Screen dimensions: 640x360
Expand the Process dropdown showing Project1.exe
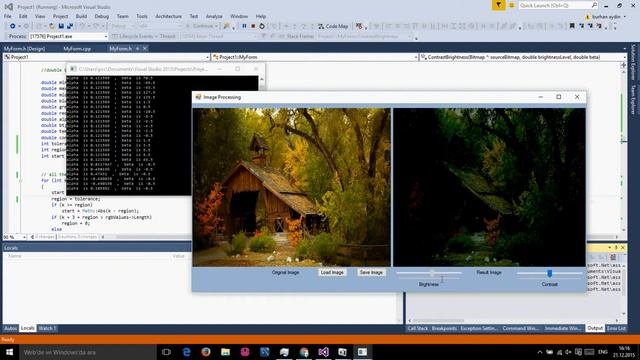[106, 36]
